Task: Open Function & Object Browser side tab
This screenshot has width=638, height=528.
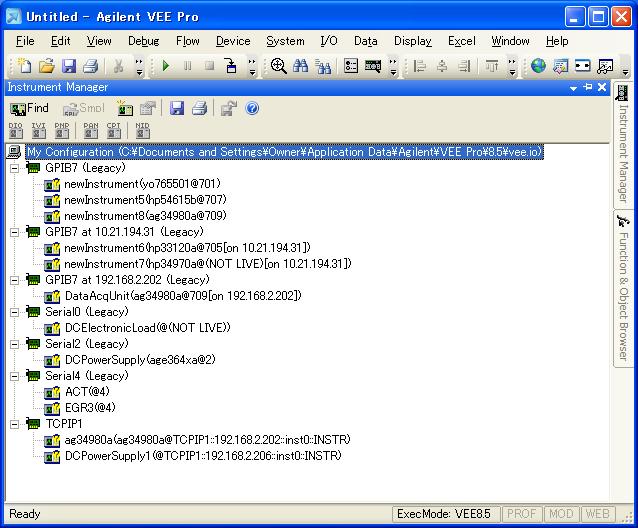Action: point(623,290)
